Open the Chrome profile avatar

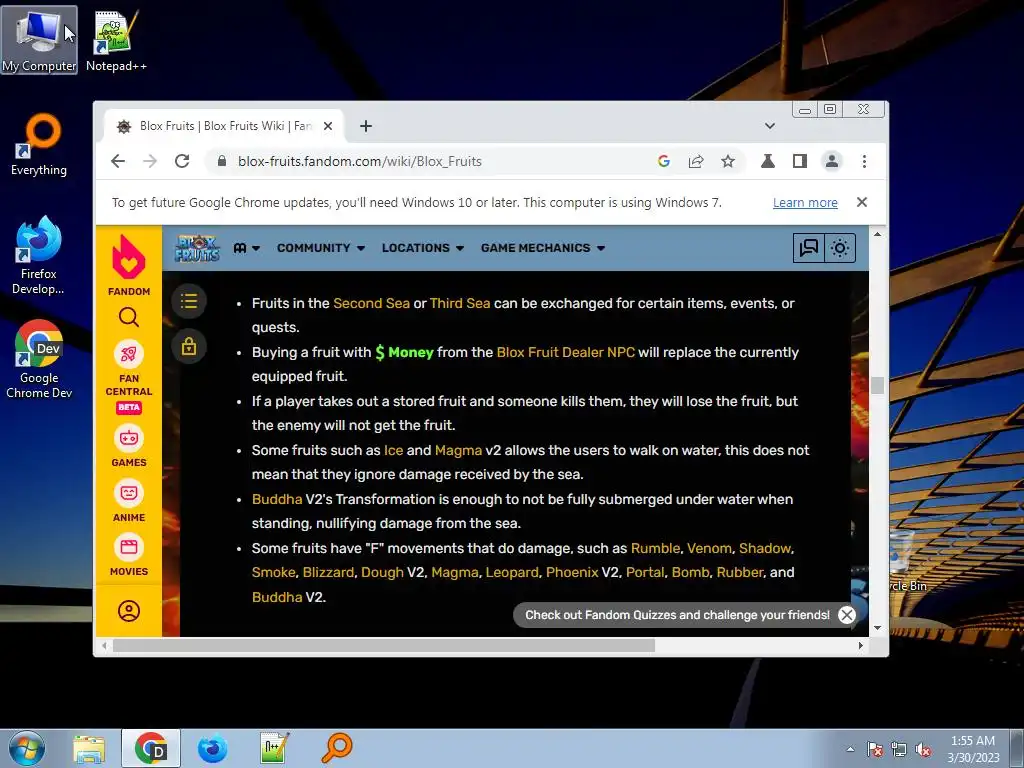pyautogui.click(x=832, y=161)
